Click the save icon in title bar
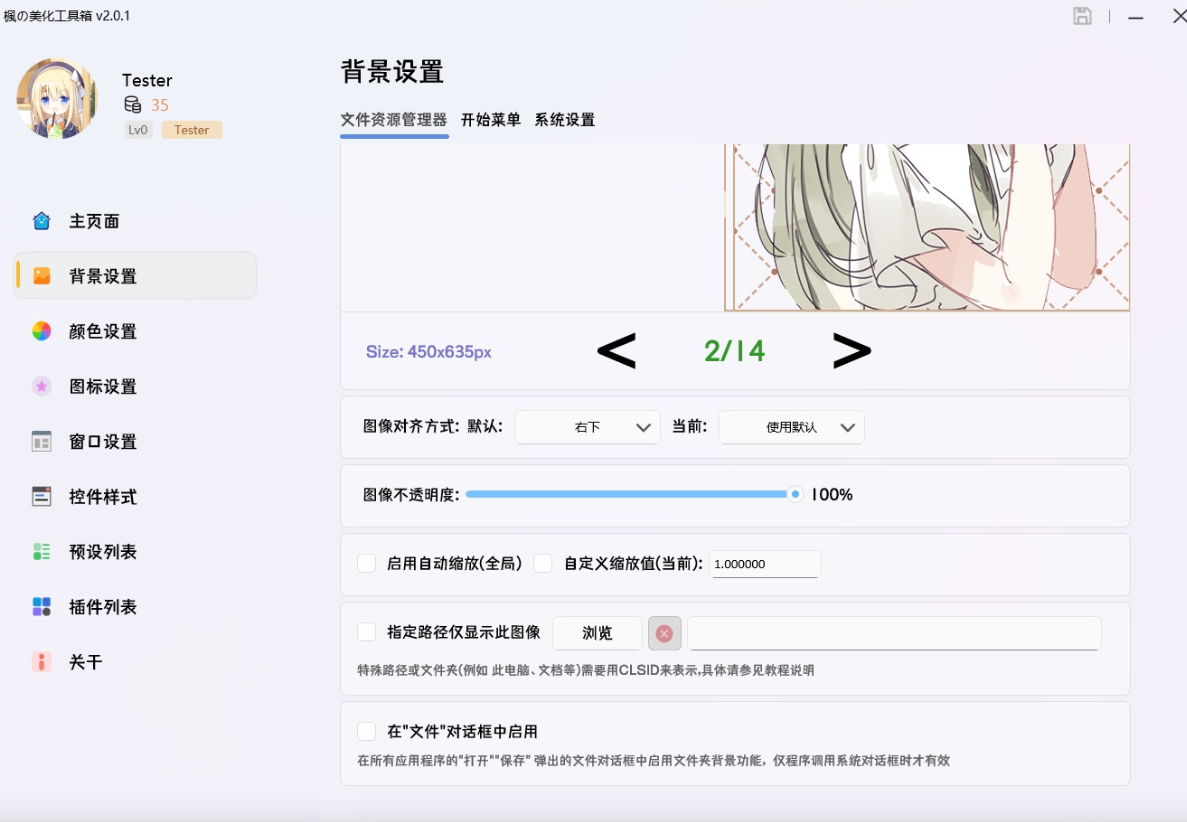The image size is (1187, 822). point(1083,16)
